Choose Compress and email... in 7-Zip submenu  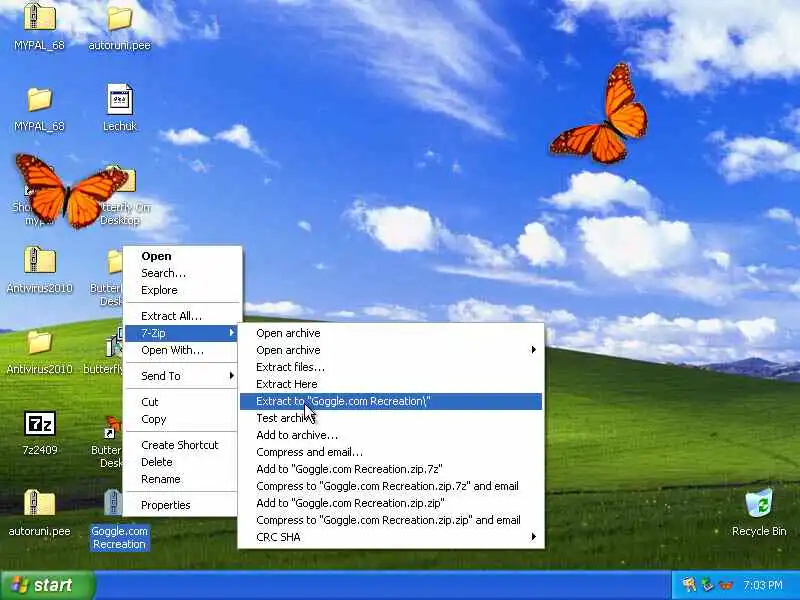[391, 452]
